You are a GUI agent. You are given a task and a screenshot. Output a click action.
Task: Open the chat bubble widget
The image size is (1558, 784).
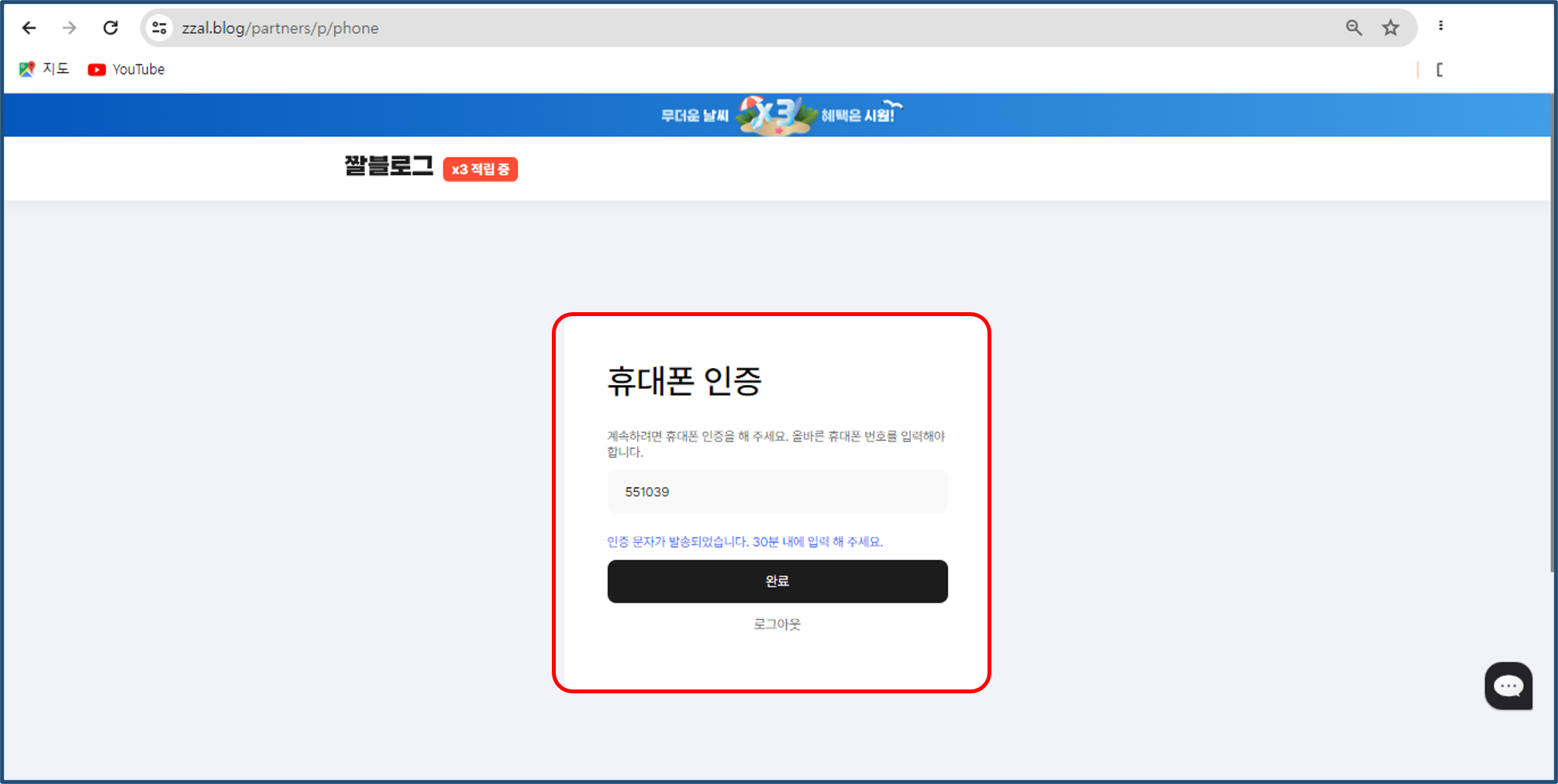click(1508, 685)
